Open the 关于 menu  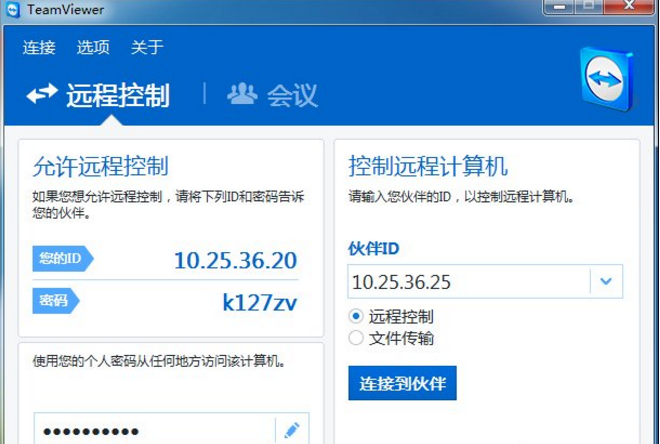click(x=147, y=47)
